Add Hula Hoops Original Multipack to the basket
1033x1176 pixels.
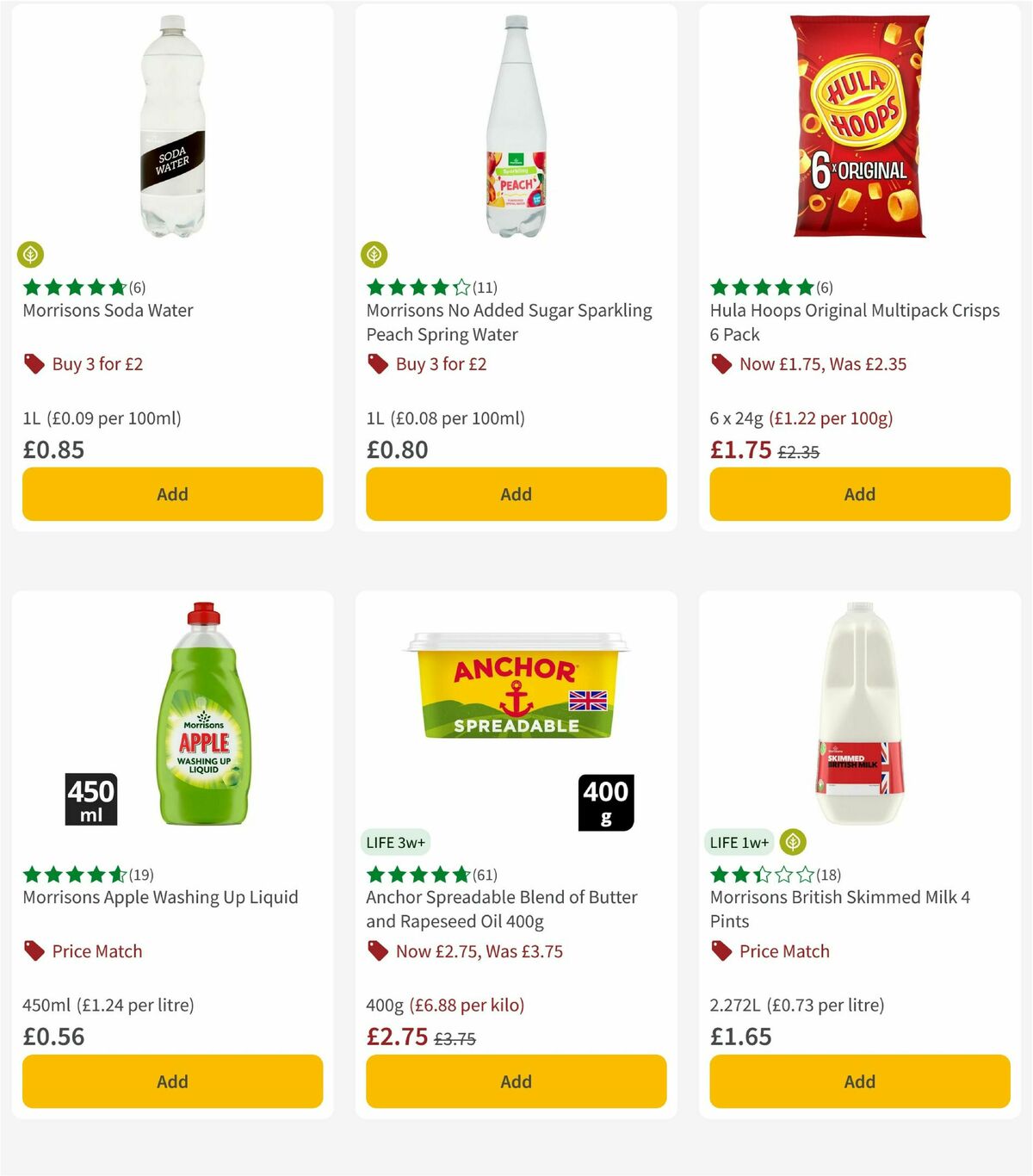[x=859, y=494]
